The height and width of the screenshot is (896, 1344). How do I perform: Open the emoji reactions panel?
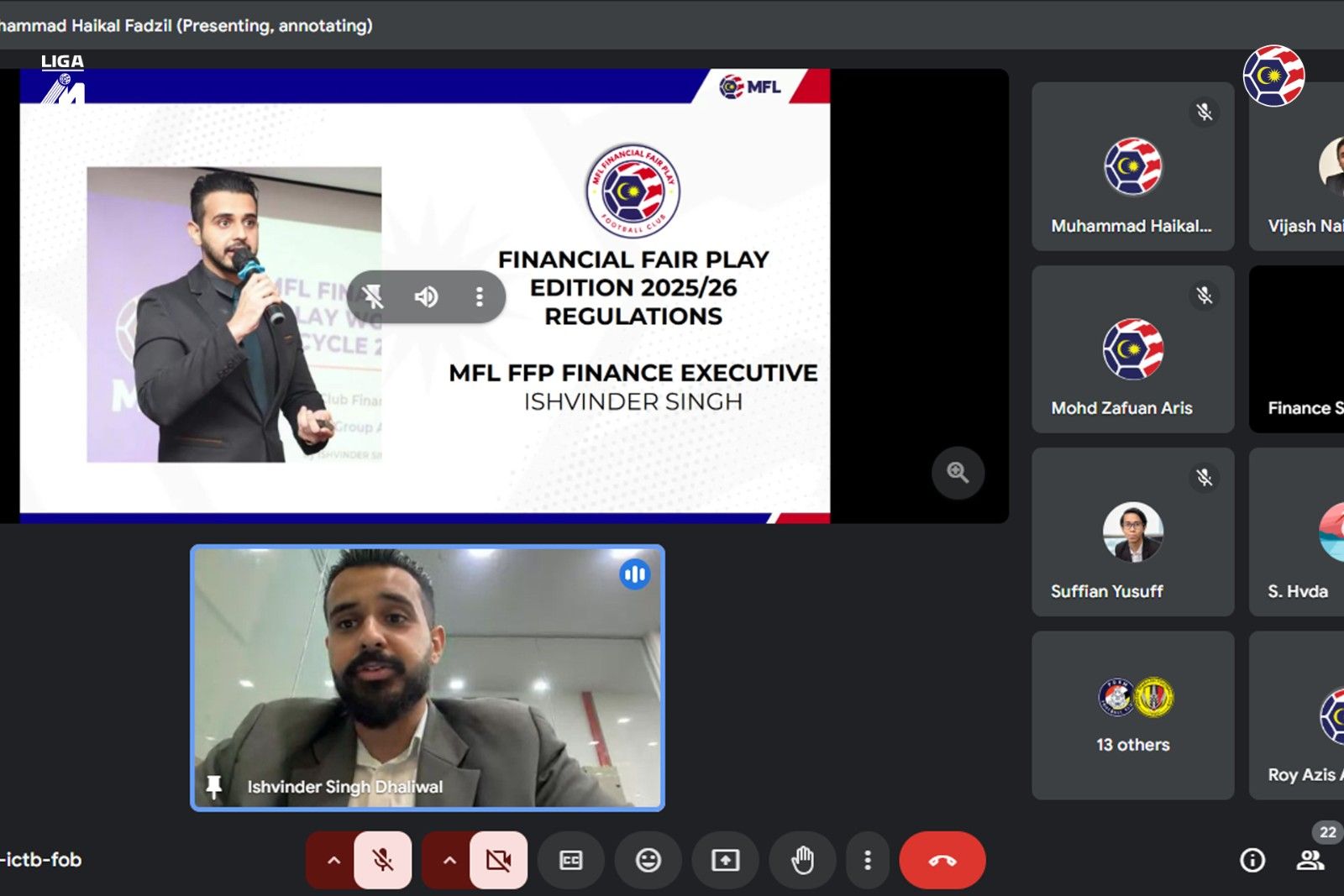(x=648, y=860)
